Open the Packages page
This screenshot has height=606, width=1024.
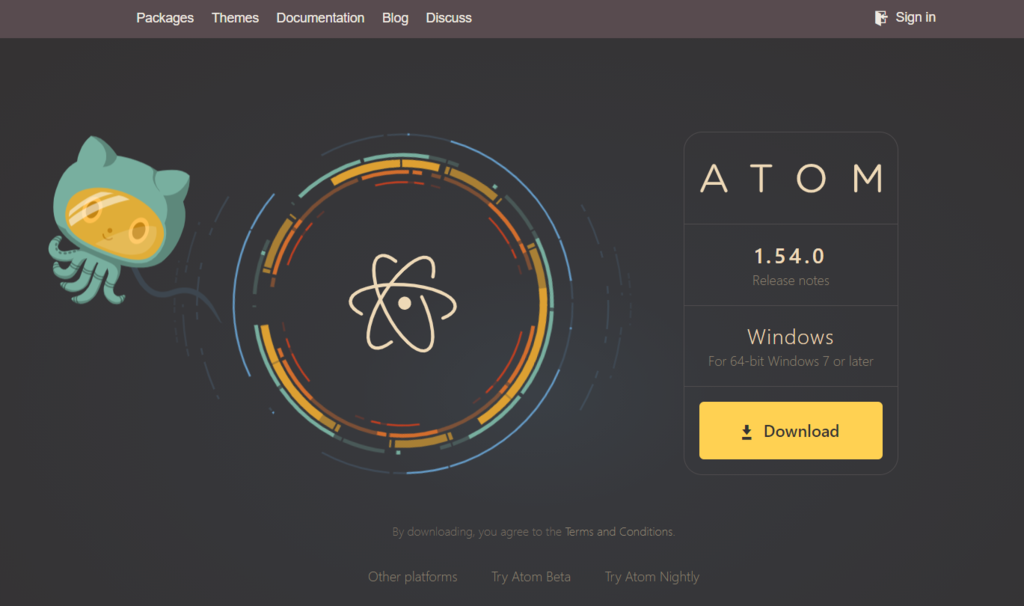pos(165,17)
